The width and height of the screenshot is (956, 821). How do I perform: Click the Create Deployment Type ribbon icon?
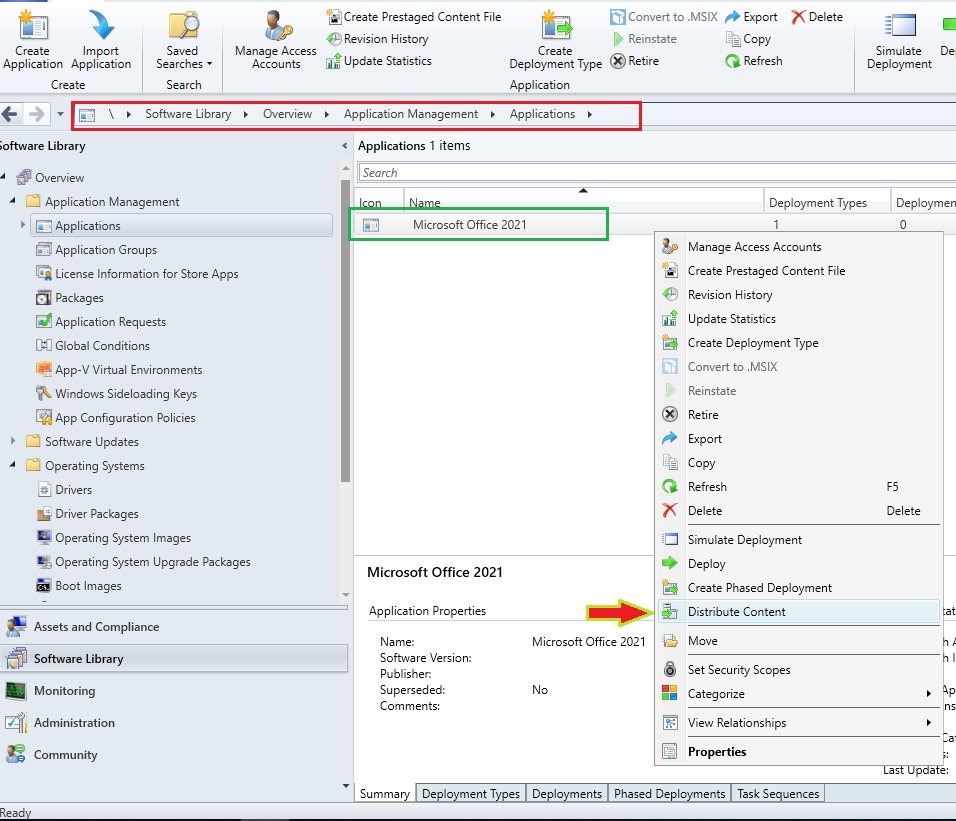pyautogui.click(x=555, y=40)
